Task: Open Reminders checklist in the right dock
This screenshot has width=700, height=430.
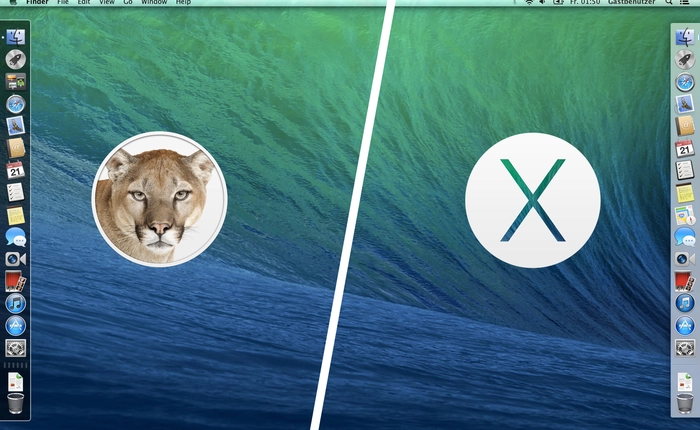Action: click(x=685, y=170)
